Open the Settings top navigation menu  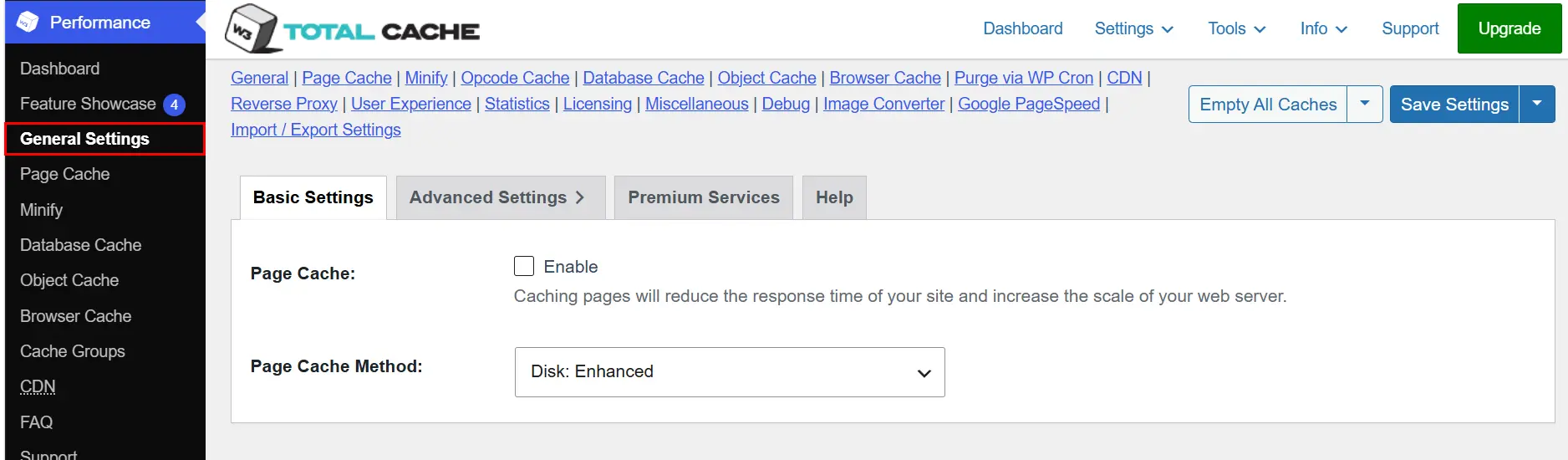pyautogui.click(x=1134, y=28)
